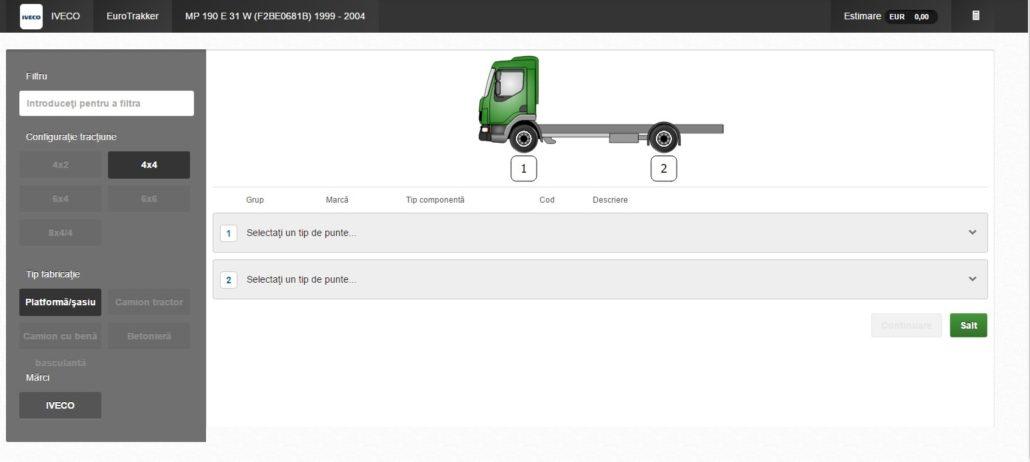Expand axle 2 type dropdown chevron
This screenshot has height=462, width=1030.
click(x=972, y=279)
